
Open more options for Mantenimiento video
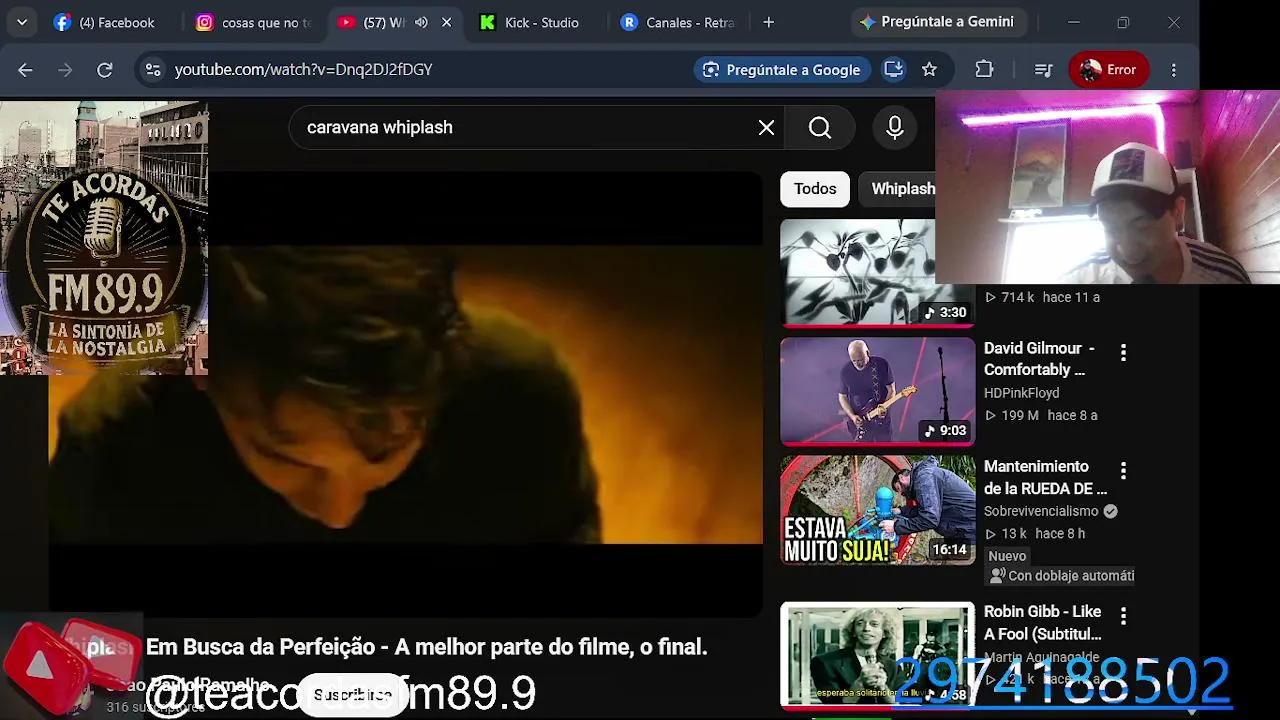tap(1123, 470)
